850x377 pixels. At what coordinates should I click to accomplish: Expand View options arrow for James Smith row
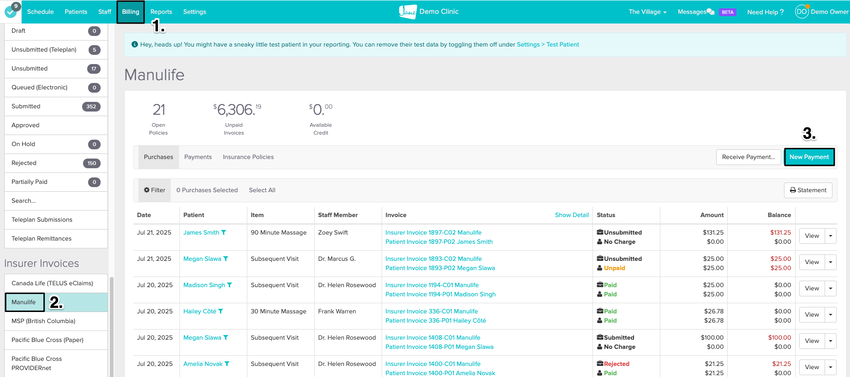831,235
